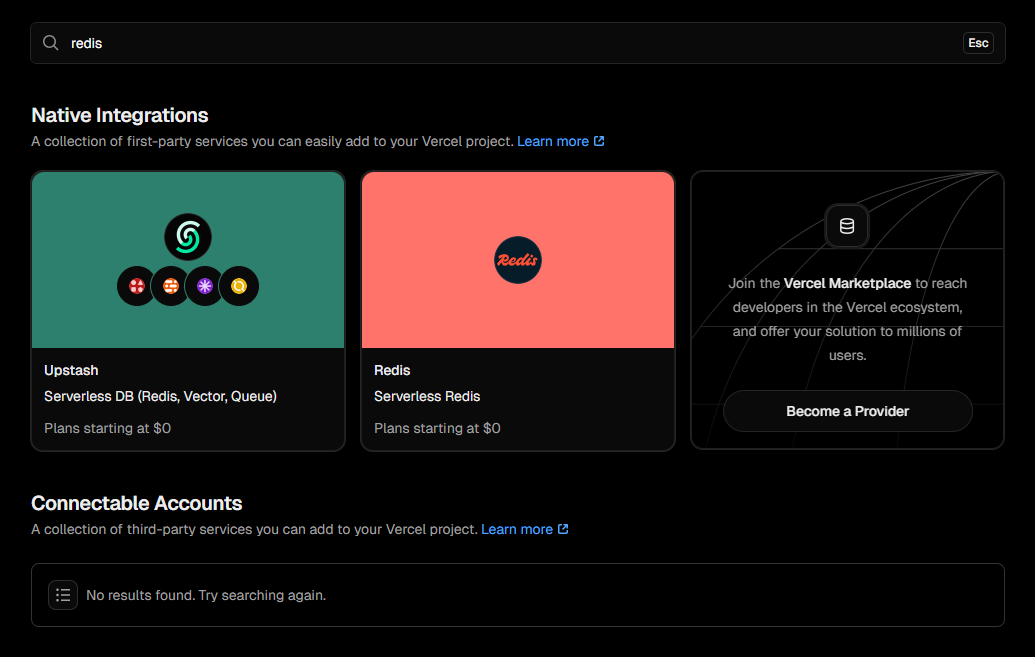Click the No results found message box

(205, 594)
